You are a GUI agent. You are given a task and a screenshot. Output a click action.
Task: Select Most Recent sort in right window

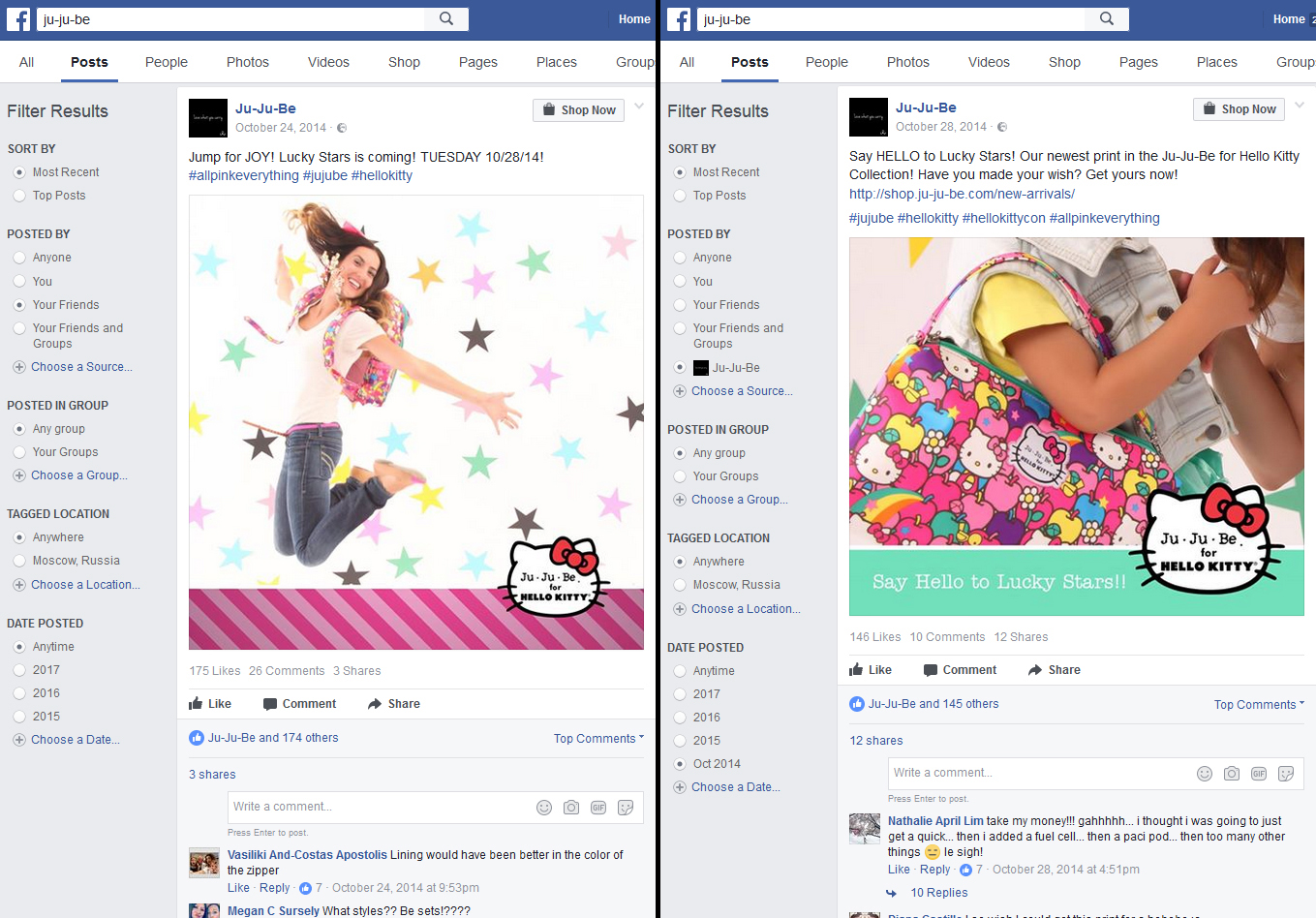coord(680,172)
